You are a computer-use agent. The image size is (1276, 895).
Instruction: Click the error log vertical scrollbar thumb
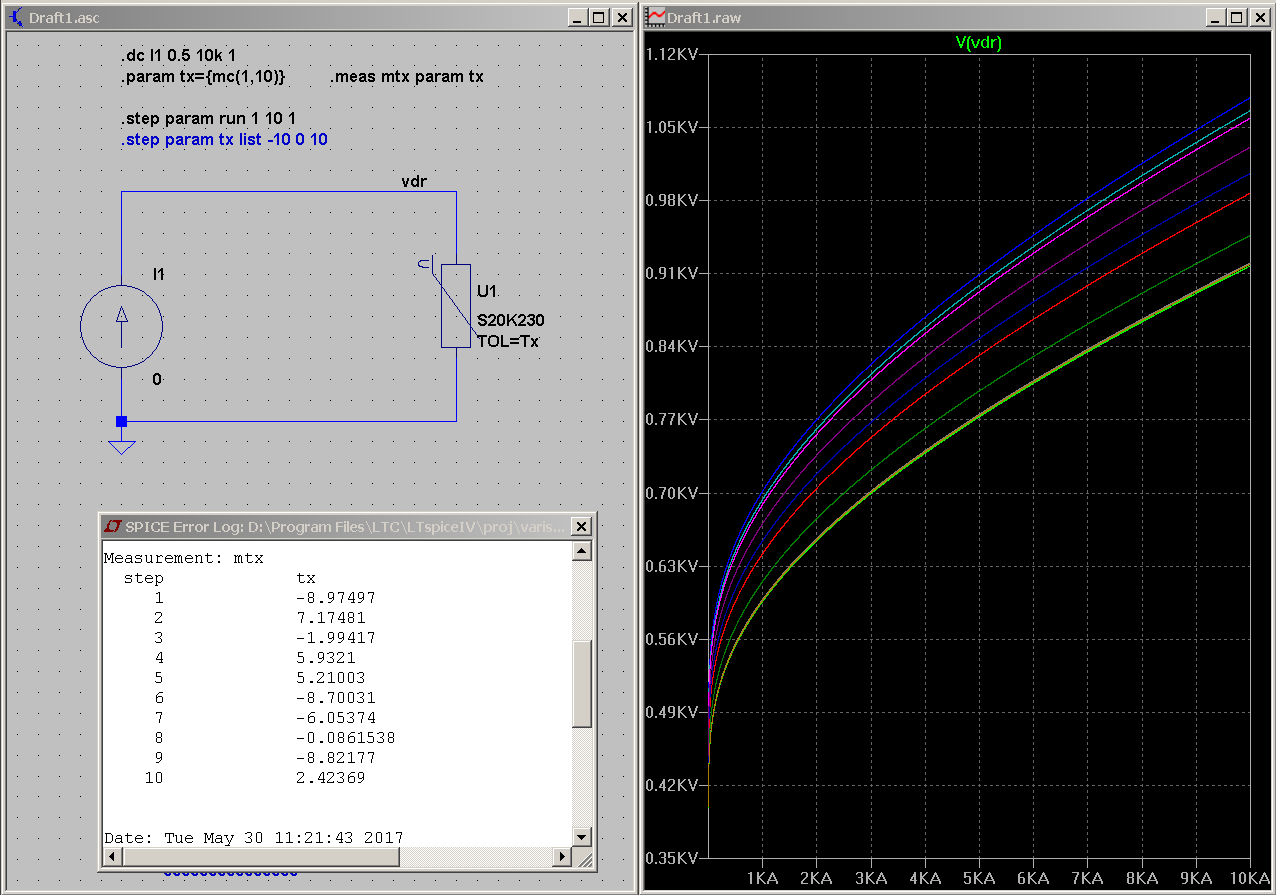click(582, 684)
